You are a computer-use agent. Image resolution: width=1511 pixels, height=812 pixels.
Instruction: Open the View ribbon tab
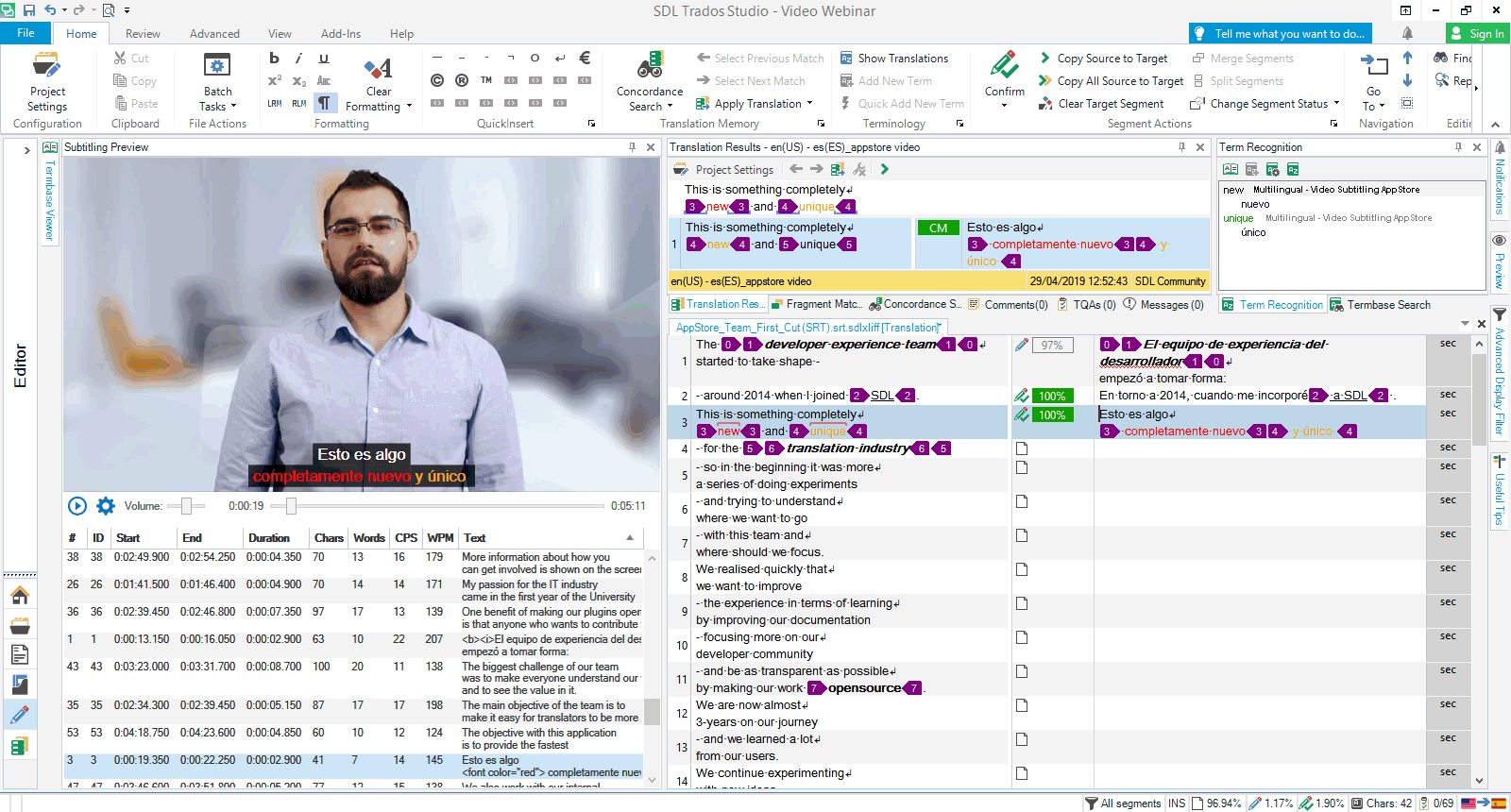[280, 34]
